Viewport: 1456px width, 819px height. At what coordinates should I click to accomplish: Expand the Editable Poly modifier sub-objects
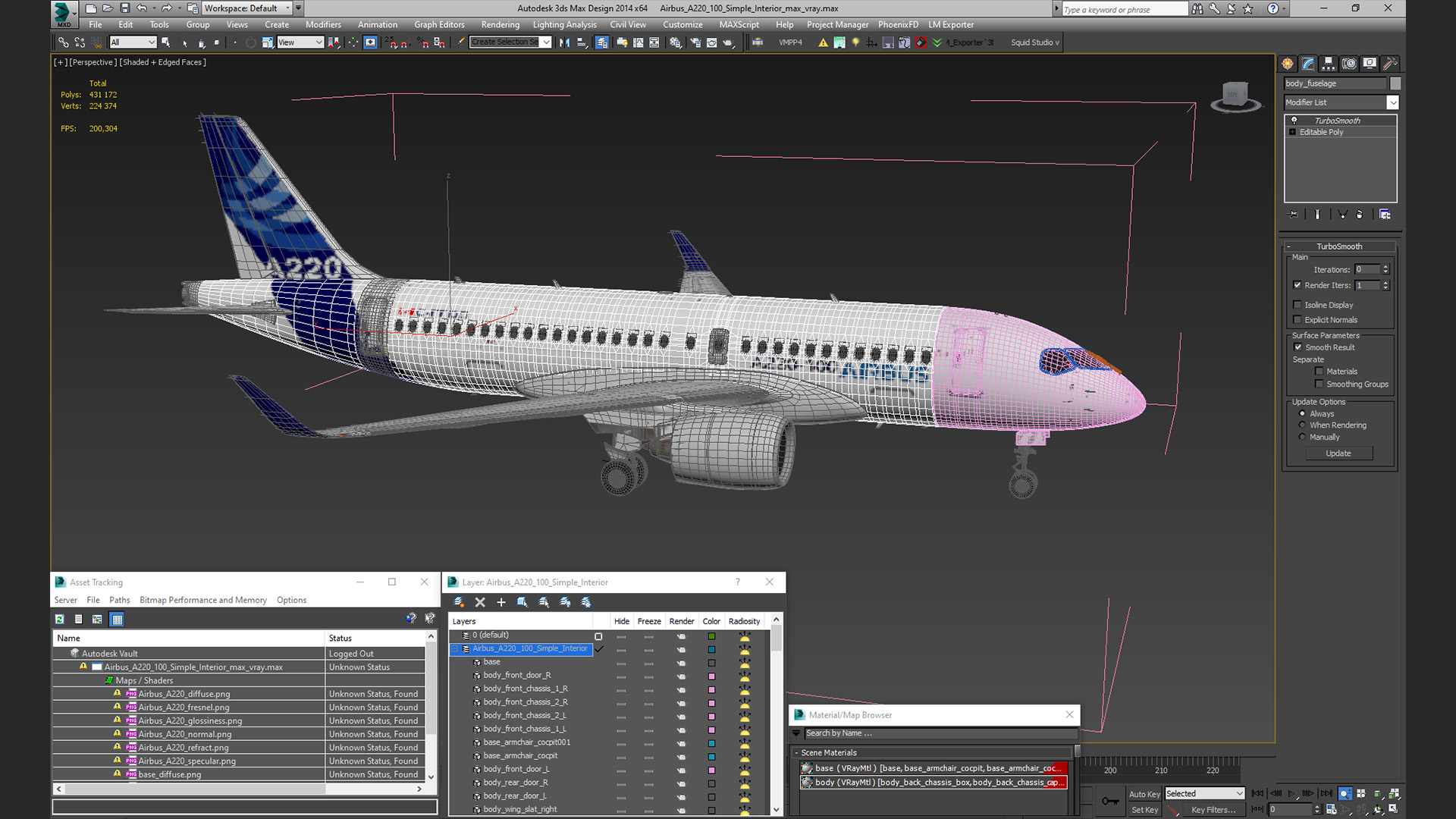tap(1293, 132)
